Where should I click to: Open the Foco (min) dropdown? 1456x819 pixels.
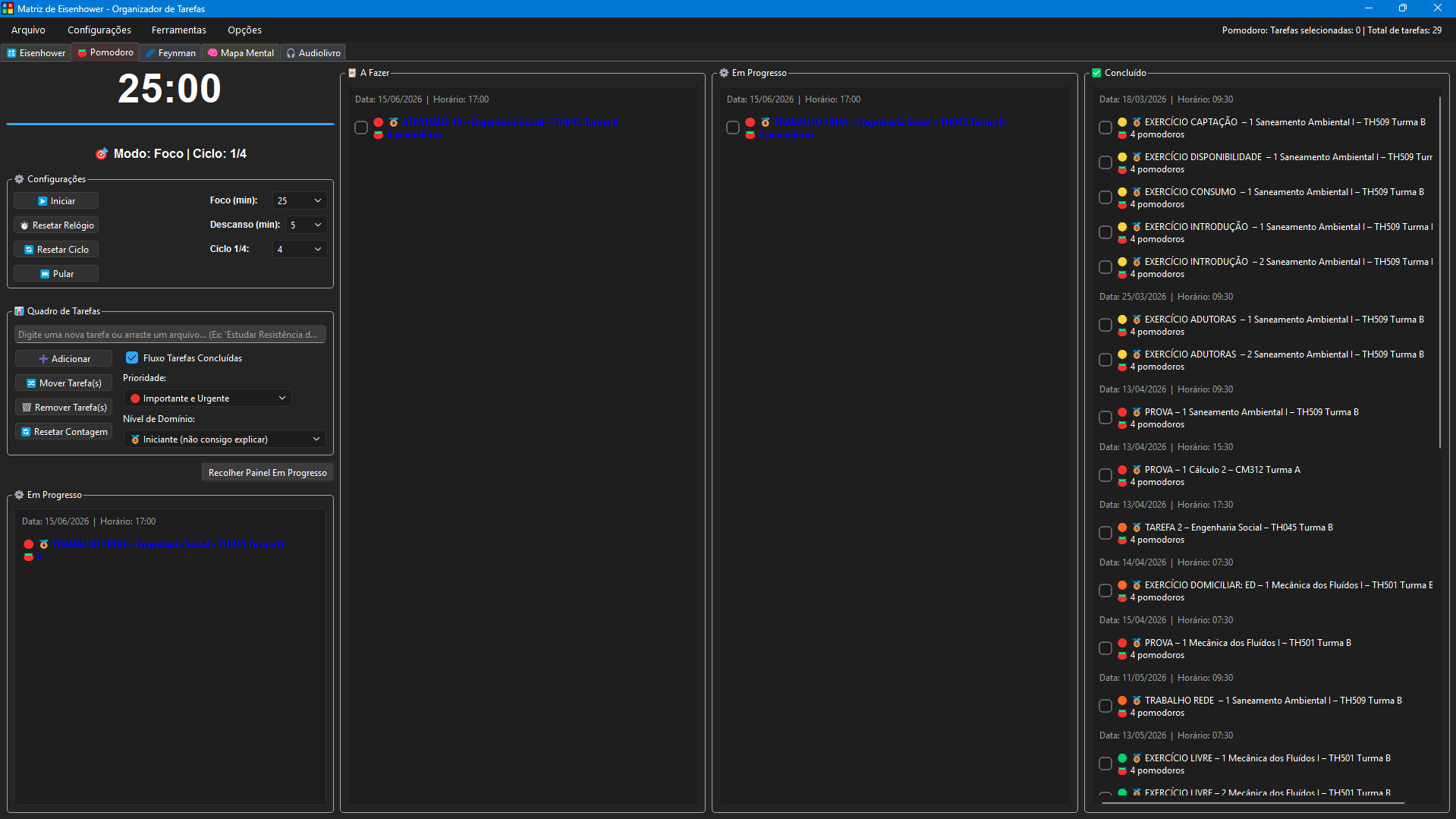point(300,200)
